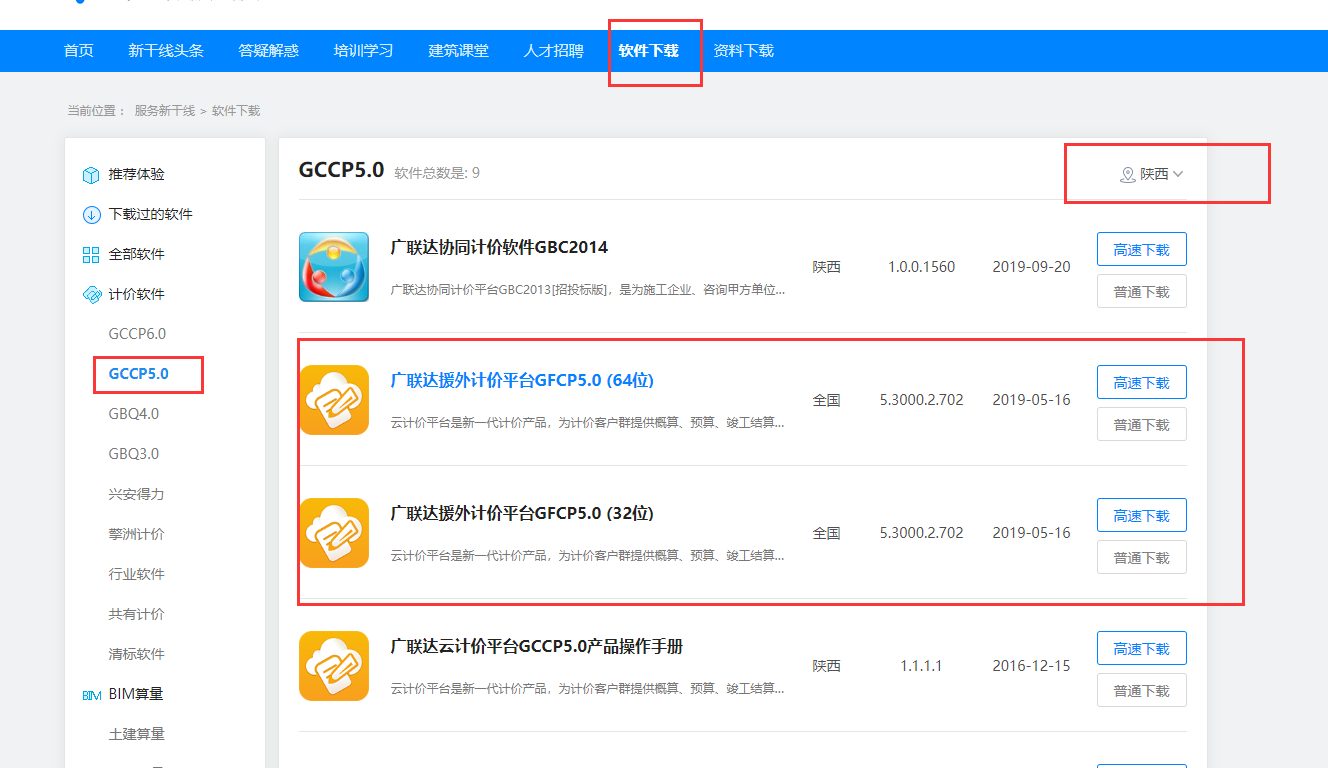Select GCCP5.0 in the sidebar
The height and width of the screenshot is (768, 1328).
tap(138, 374)
